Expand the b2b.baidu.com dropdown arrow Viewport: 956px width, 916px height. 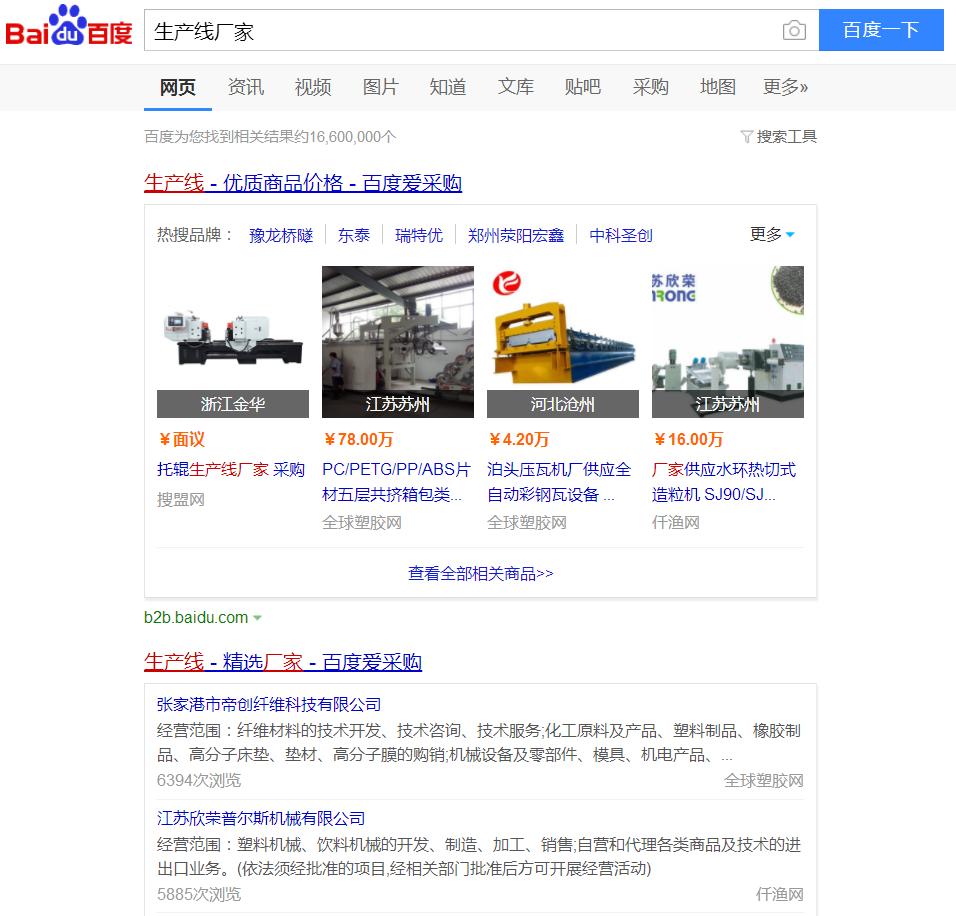tap(257, 618)
